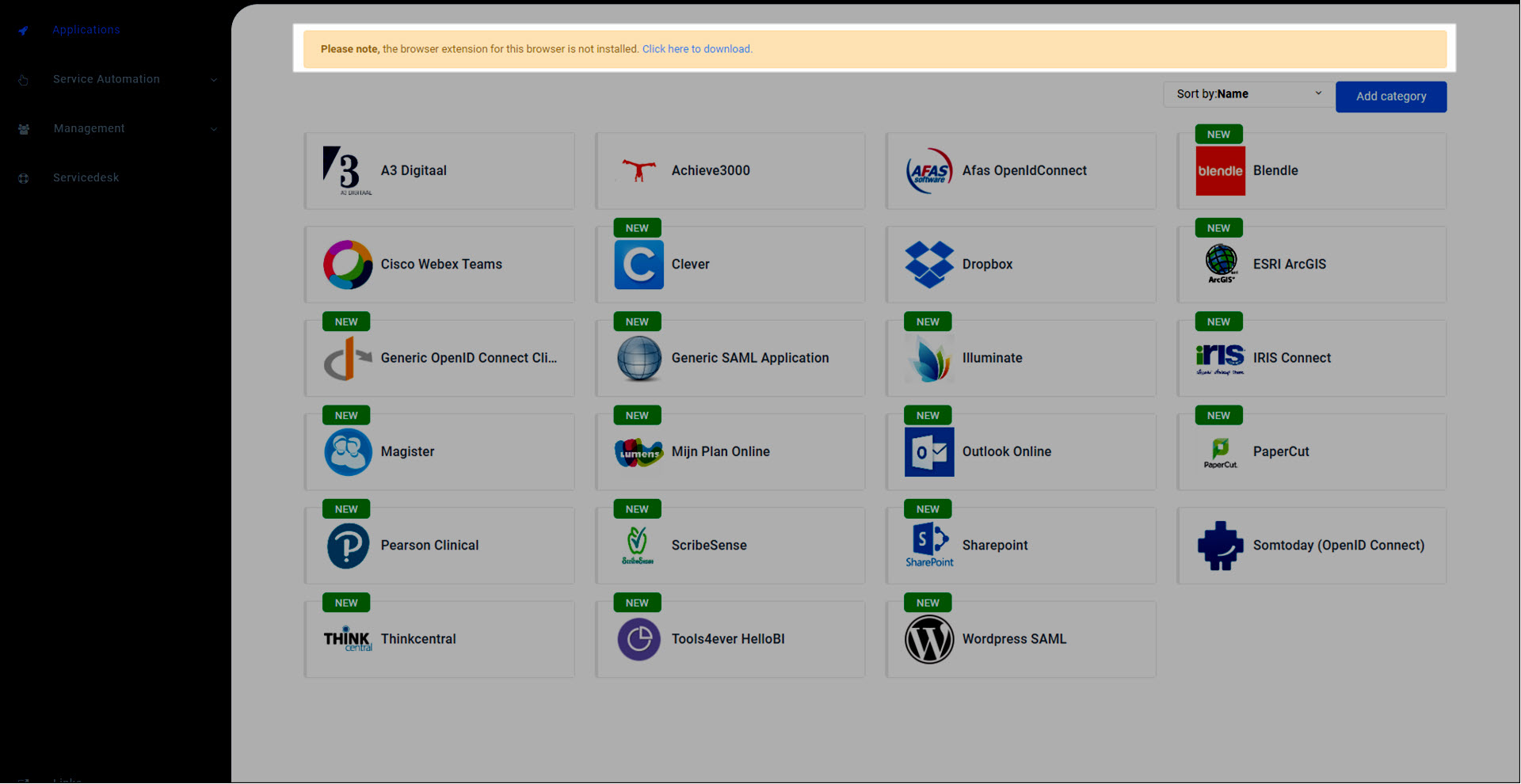The image size is (1521, 784).
Task: Click the Dropbox application name
Action: 987,265
